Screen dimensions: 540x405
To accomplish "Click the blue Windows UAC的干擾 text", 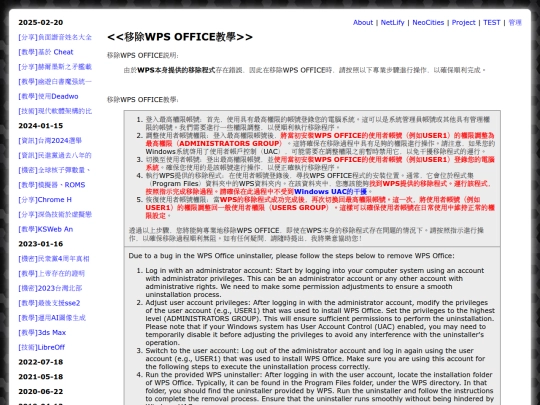I will click(x=330, y=192).
